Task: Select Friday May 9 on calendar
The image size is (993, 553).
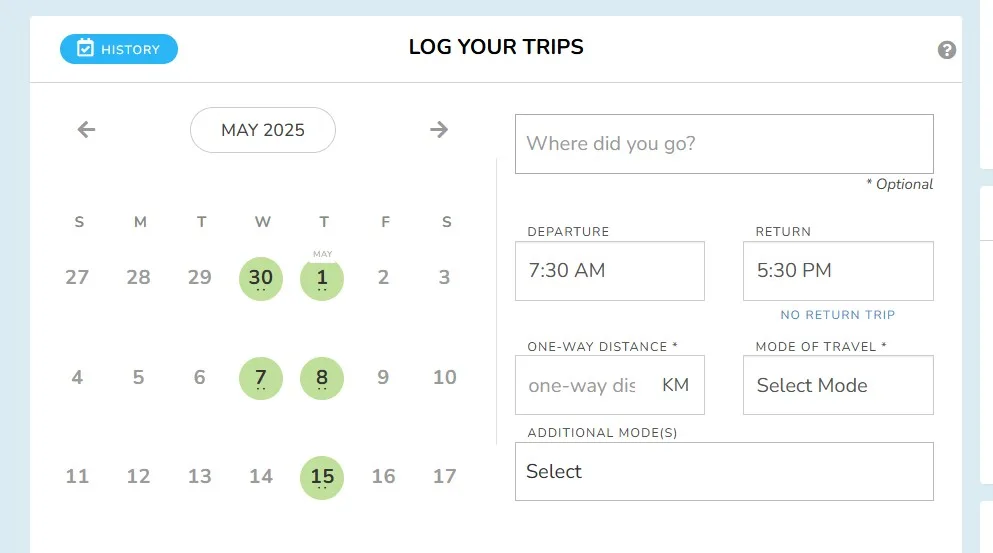Action: pyautogui.click(x=383, y=378)
